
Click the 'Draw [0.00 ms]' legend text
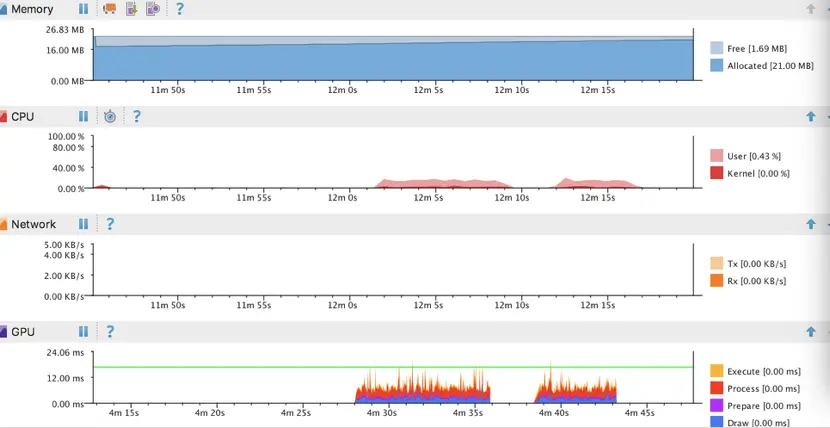(x=758, y=423)
